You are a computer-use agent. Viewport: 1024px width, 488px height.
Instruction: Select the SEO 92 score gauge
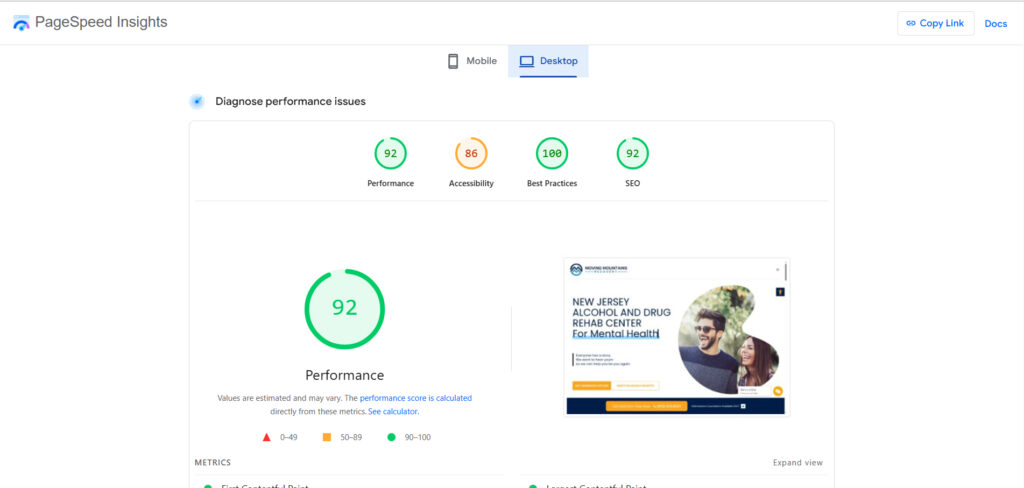click(632, 154)
